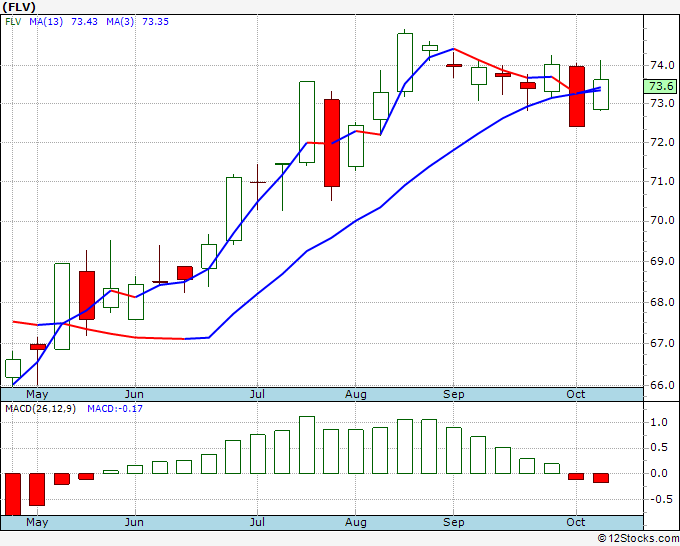This screenshot has height=546, width=680.
Task: Click the tallest green MACD bar in mid-July
Action: pos(307,445)
